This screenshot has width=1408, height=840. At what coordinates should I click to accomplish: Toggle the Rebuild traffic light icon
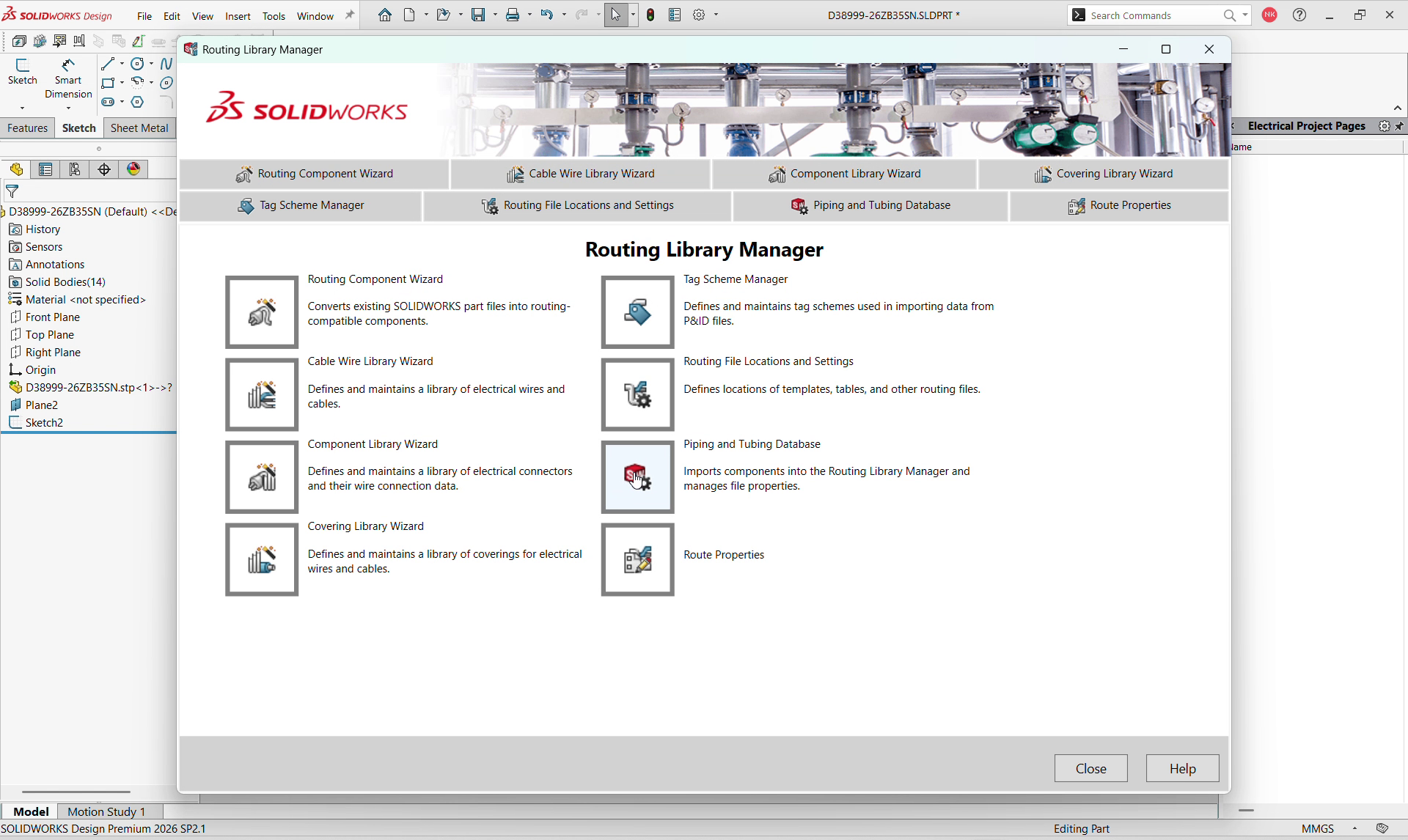650,15
